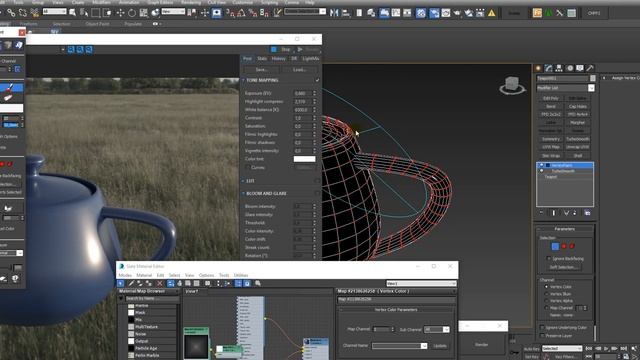Viewport: 640px width, 360px height.
Task: Open the Modes menu in Material Editor
Action: (125, 276)
